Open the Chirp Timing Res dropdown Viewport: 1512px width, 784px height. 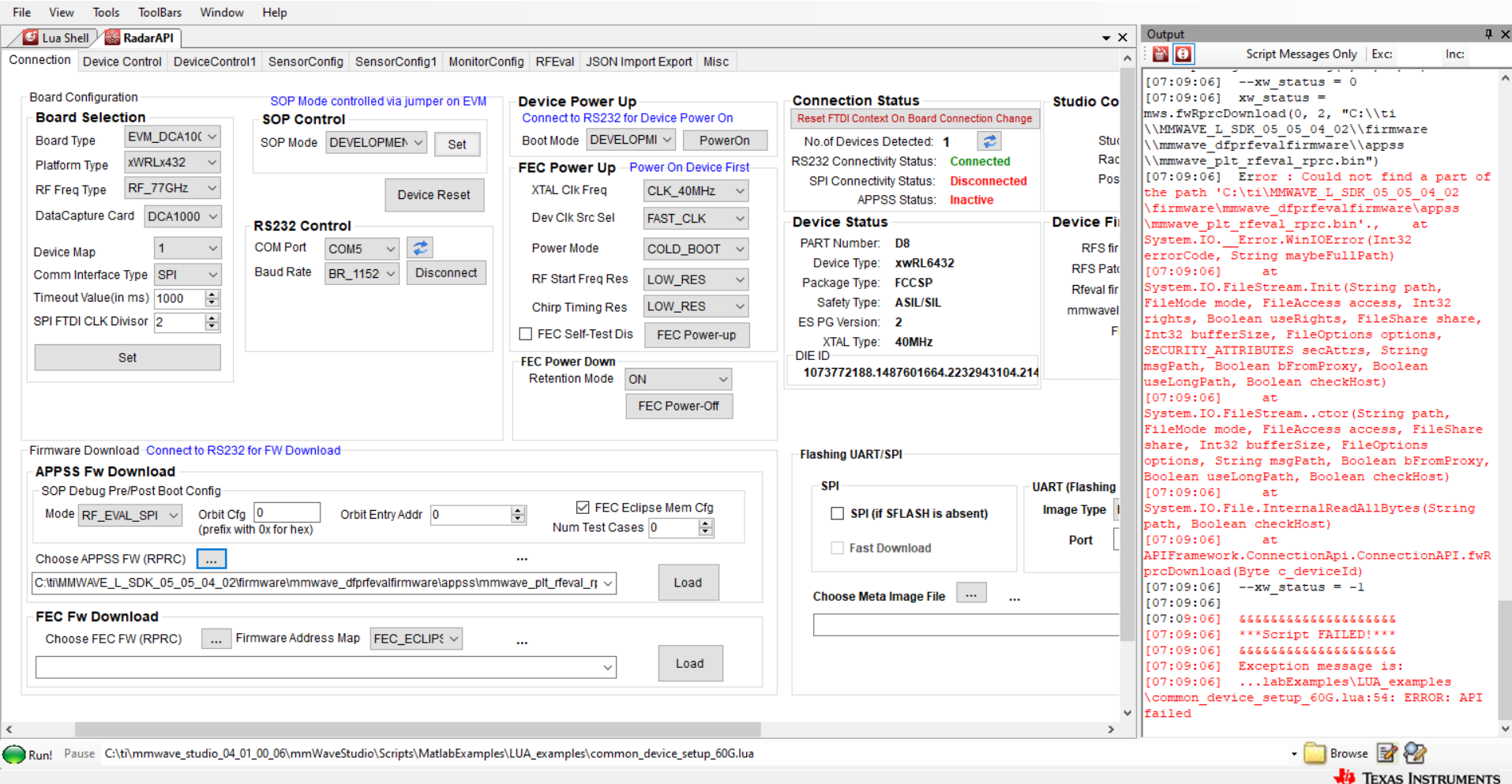[x=696, y=306]
